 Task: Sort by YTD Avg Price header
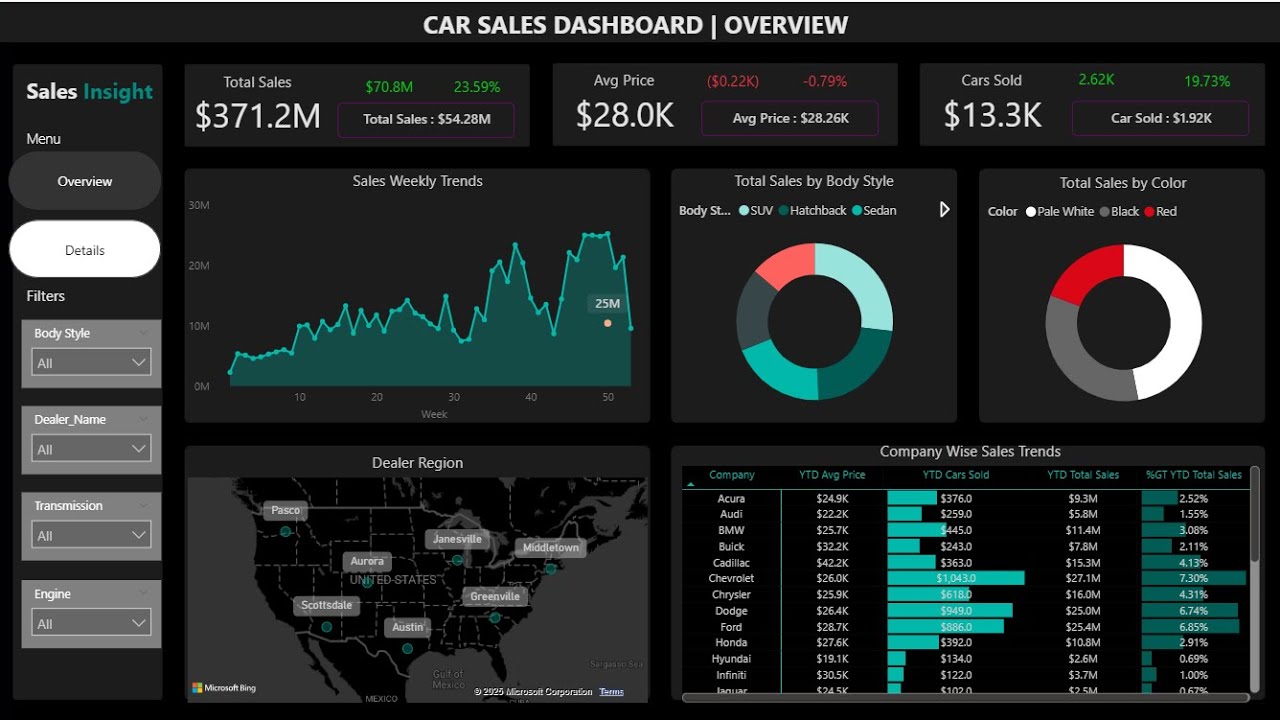coord(832,475)
